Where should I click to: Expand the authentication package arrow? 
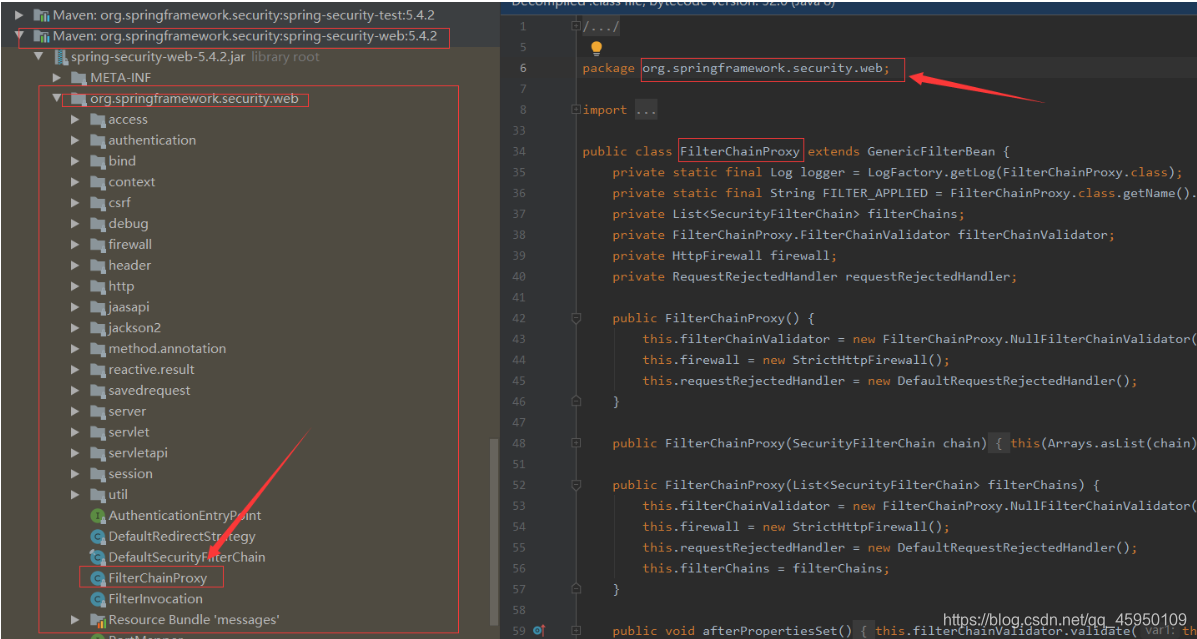(75, 140)
